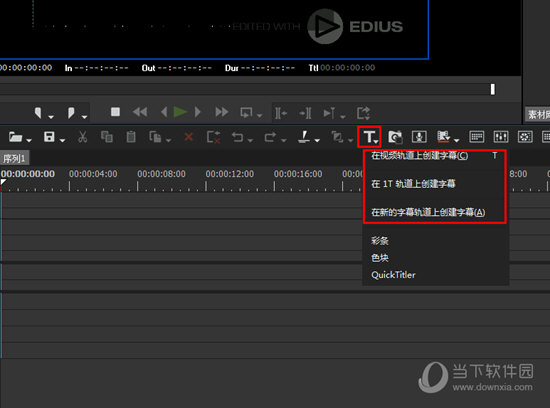Switch to the 序列1 sequence tab
This screenshot has width=550, height=408.
point(14,159)
